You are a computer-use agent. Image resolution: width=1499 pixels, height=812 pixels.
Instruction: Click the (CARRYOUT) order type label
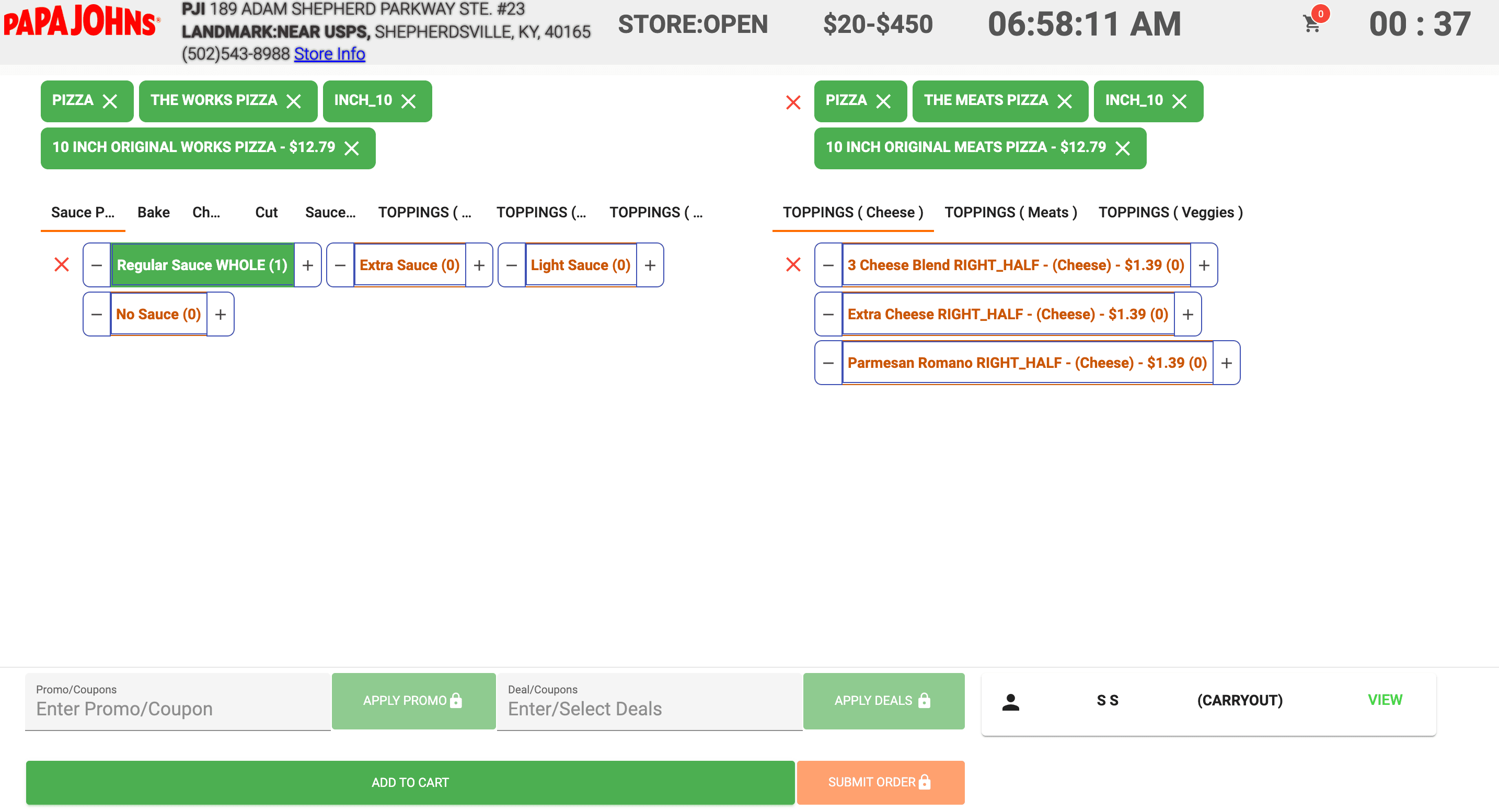[x=1239, y=700]
